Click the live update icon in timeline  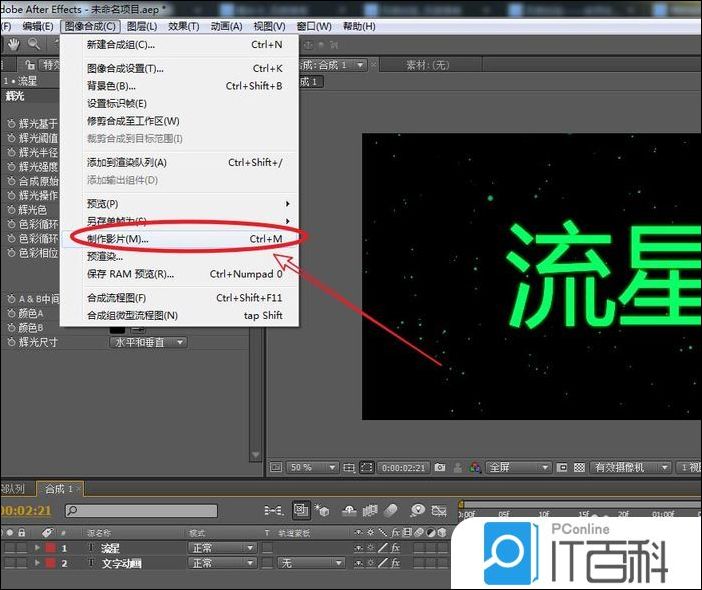point(301,510)
